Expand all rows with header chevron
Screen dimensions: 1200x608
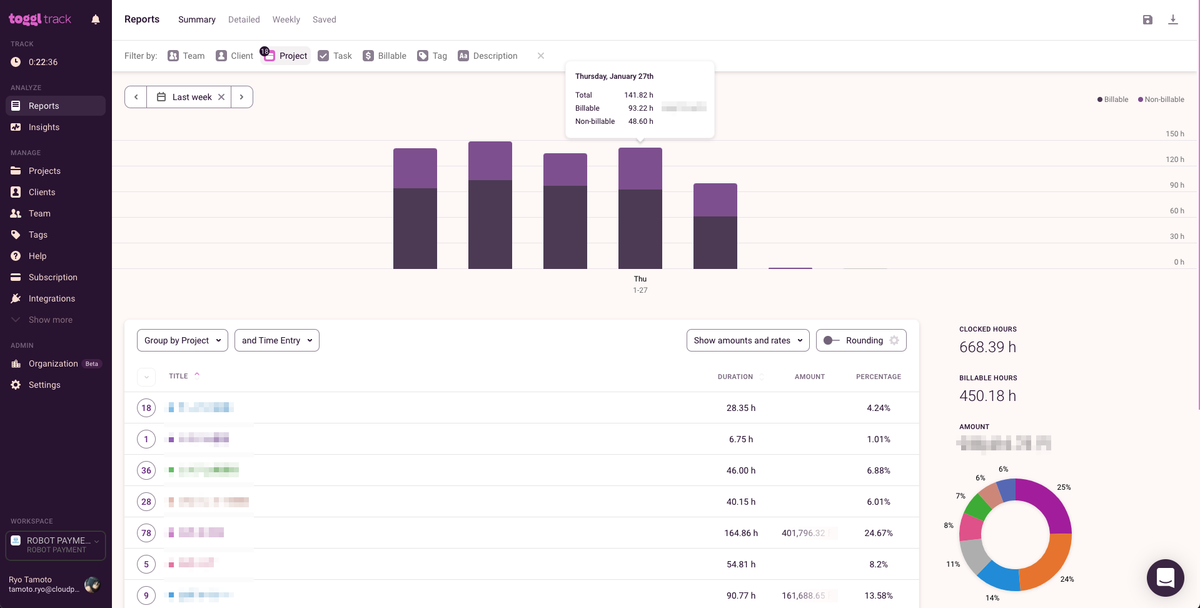coord(147,377)
